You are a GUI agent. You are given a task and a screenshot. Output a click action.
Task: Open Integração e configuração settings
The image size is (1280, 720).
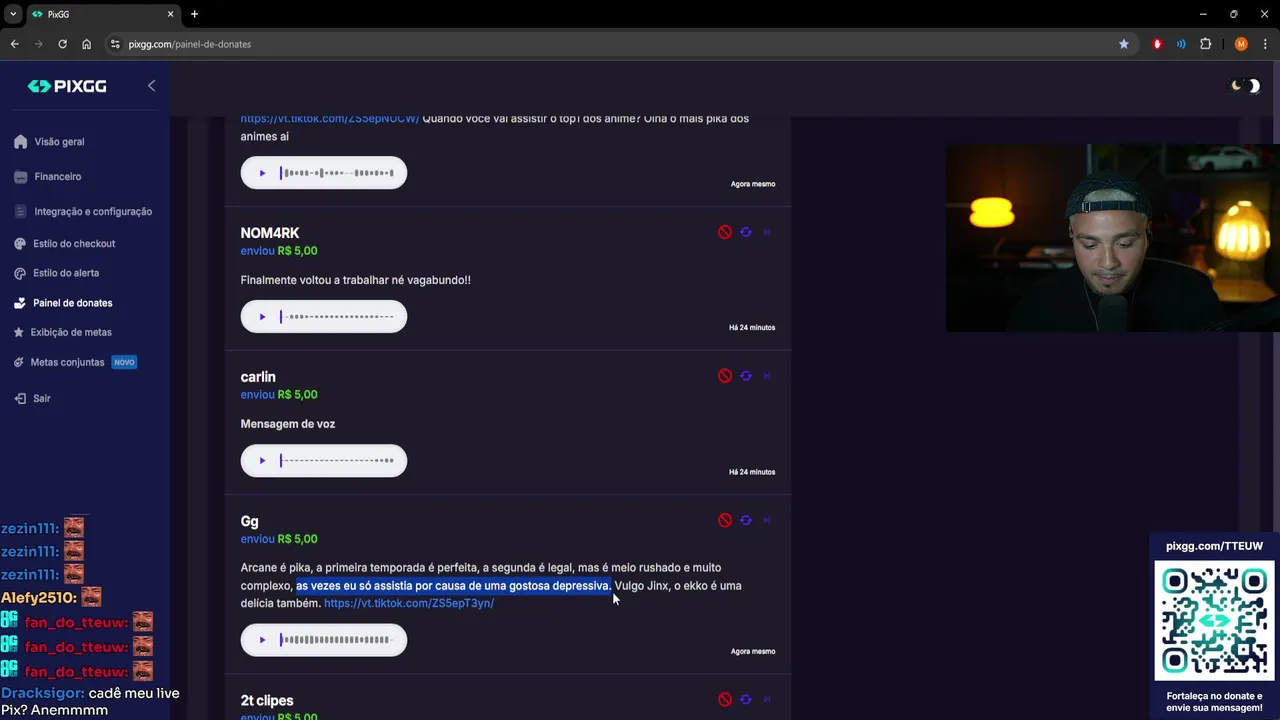[93, 212]
